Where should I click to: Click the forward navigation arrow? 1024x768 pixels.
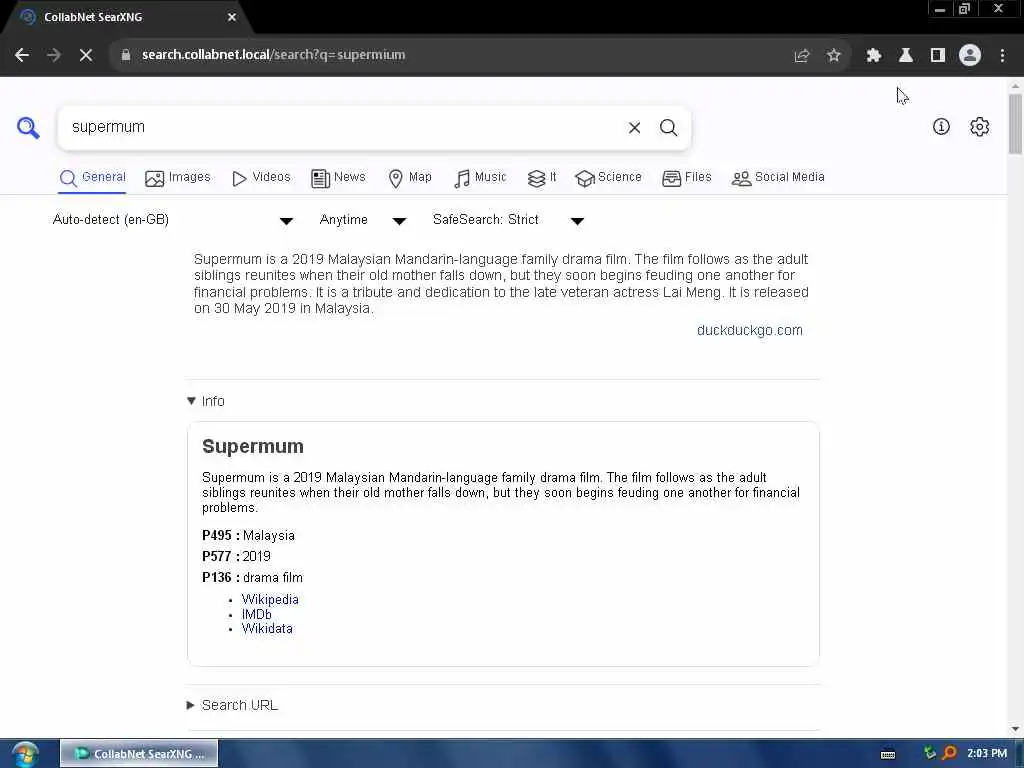click(54, 55)
